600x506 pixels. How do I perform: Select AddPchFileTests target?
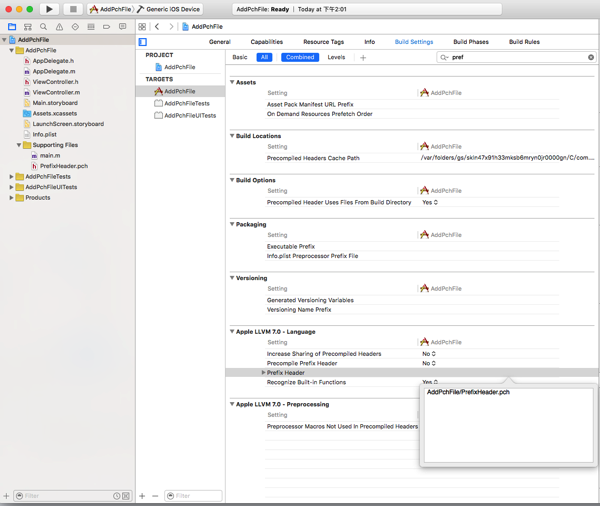182,103
